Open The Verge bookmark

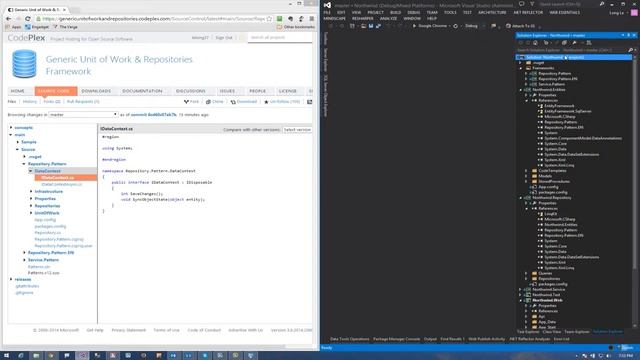65,27
